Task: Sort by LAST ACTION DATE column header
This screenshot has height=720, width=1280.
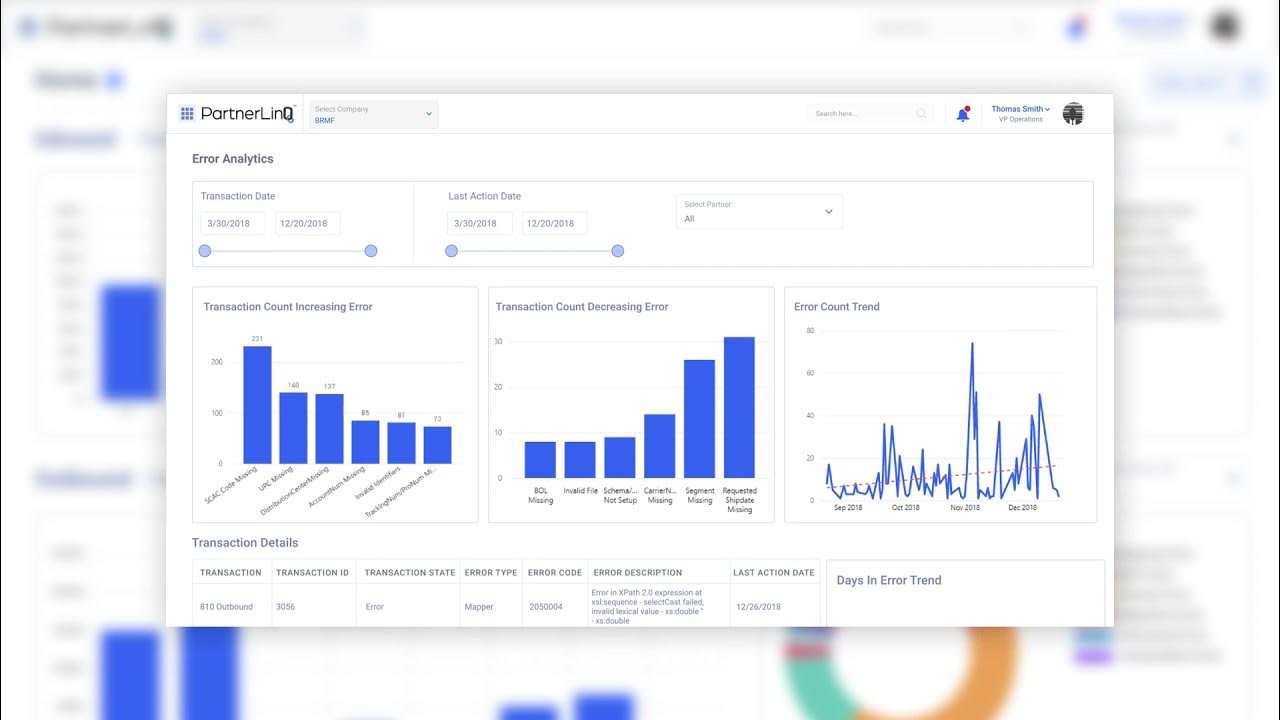Action: pyautogui.click(x=774, y=573)
